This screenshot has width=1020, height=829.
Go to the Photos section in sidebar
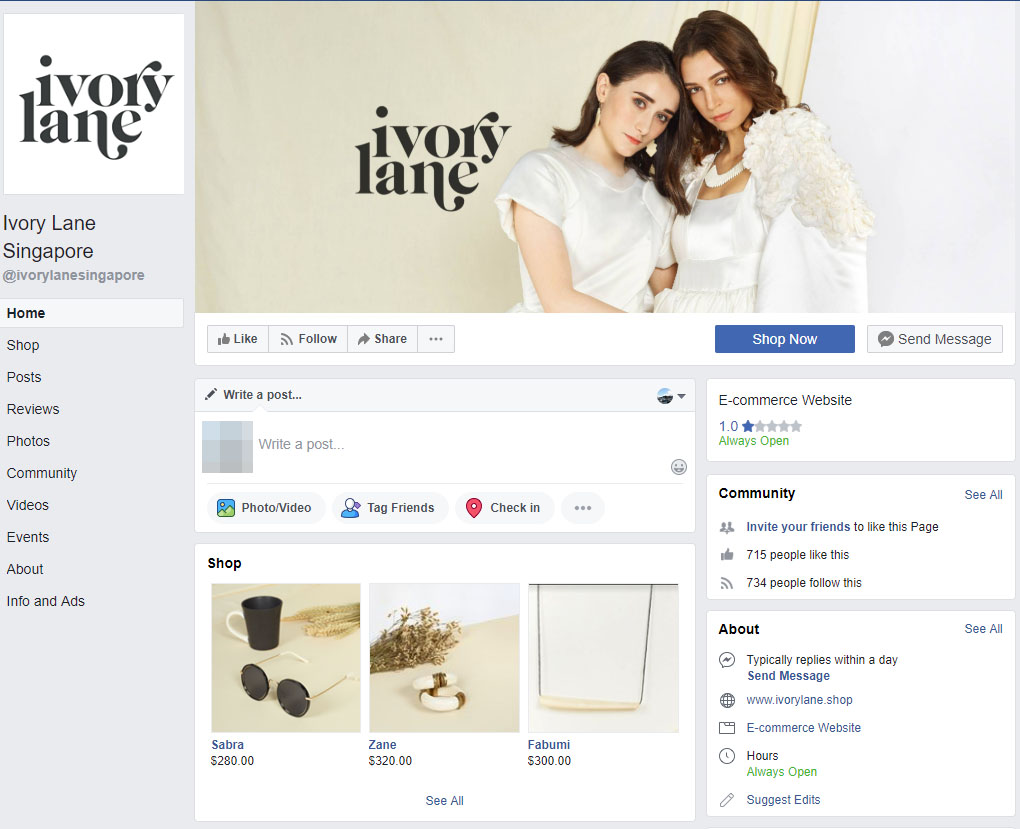[28, 441]
